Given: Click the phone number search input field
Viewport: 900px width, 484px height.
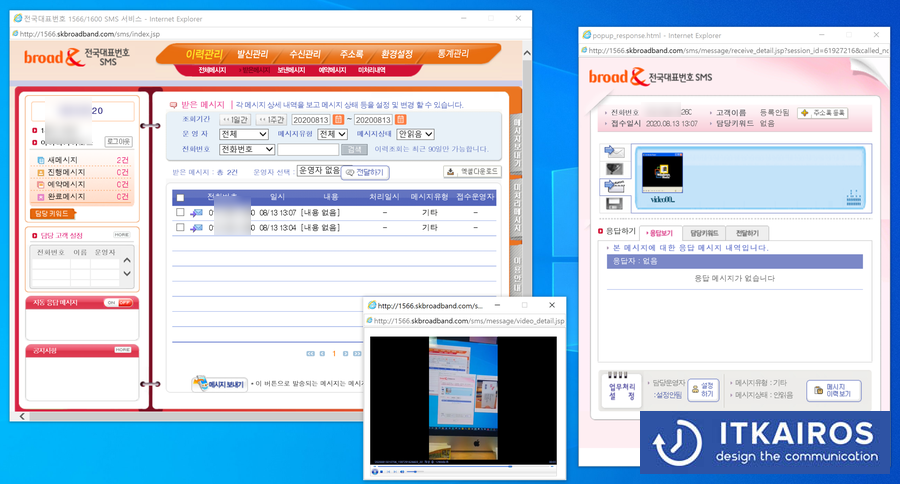Looking at the screenshot, I should (x=308, y=149).
